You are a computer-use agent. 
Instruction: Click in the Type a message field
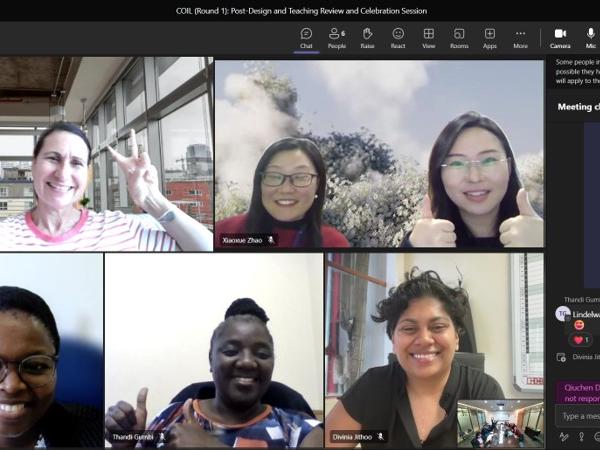point(578,416)
